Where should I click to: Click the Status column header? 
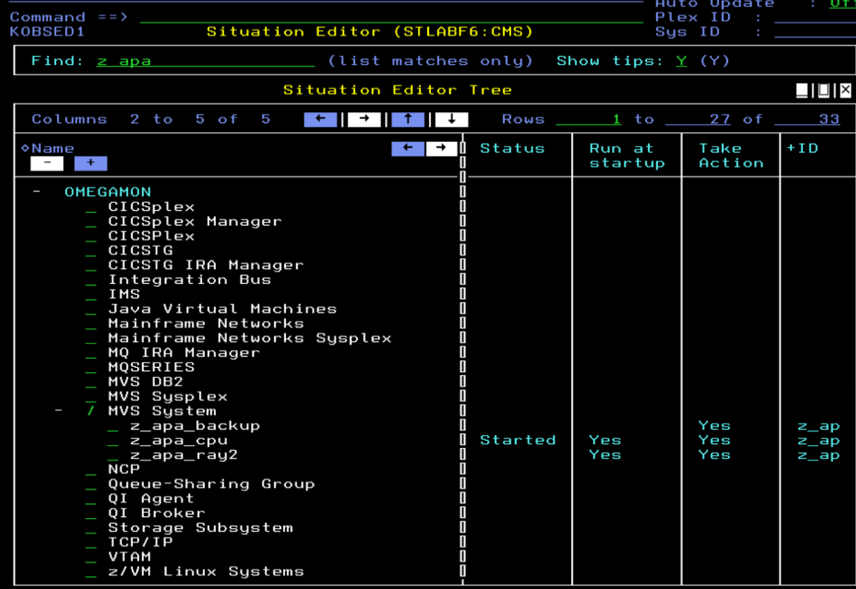pyautogui.click(x=512, y=148)
